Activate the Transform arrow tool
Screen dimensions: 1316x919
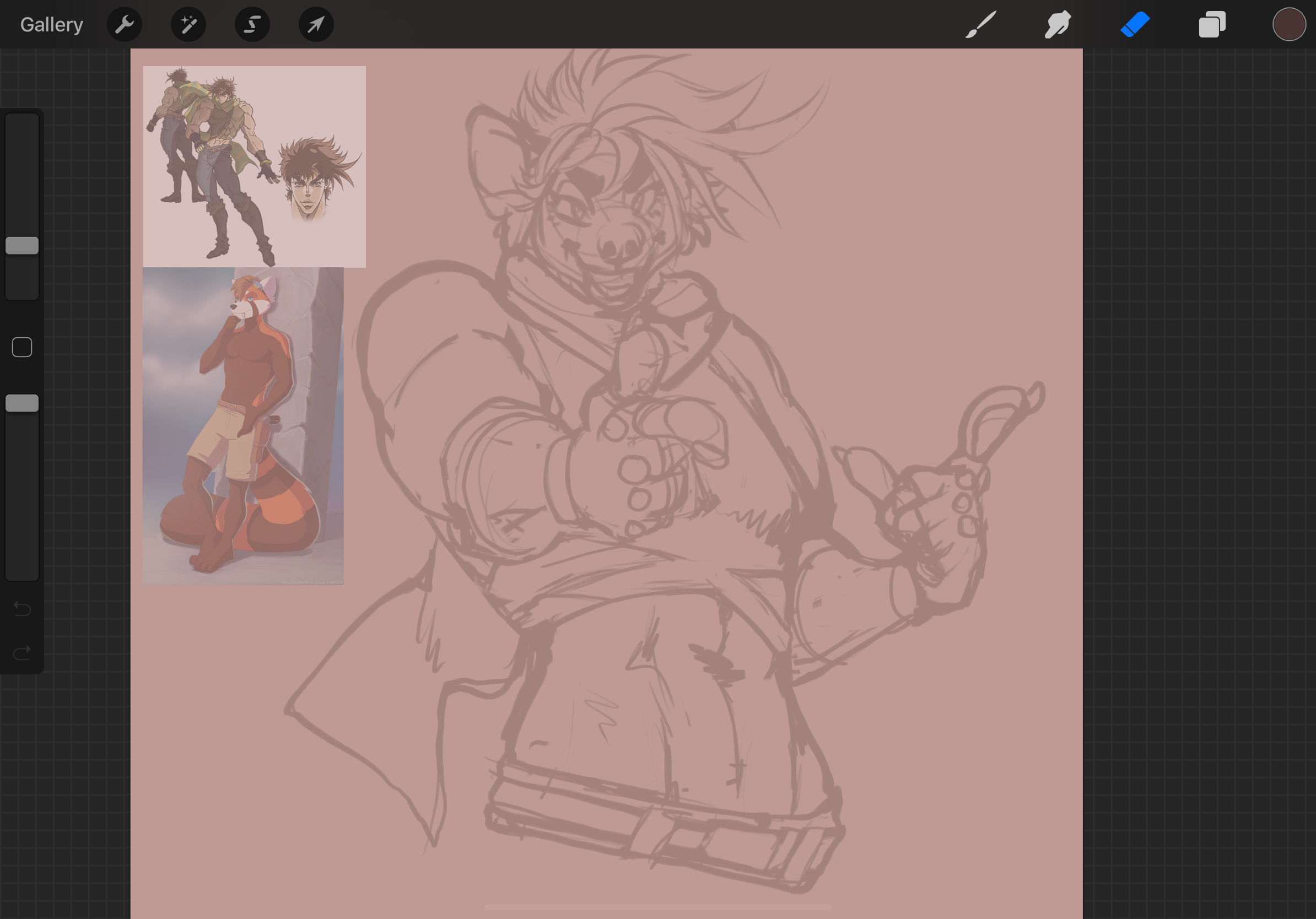[x=316, y=25]
